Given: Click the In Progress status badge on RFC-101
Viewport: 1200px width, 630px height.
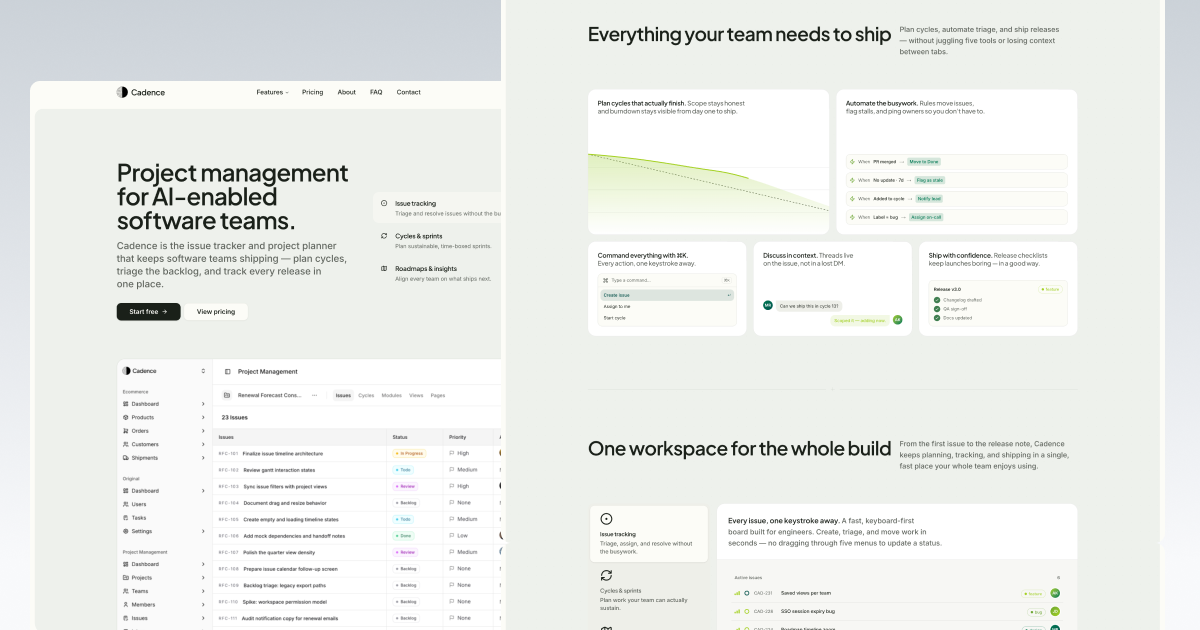Looking at the screenshot, I should click(x=409, y=453).
